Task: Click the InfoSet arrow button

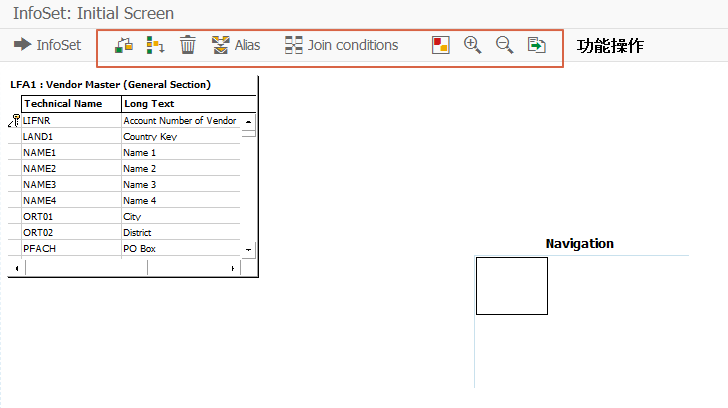Action: click(47, 45)
